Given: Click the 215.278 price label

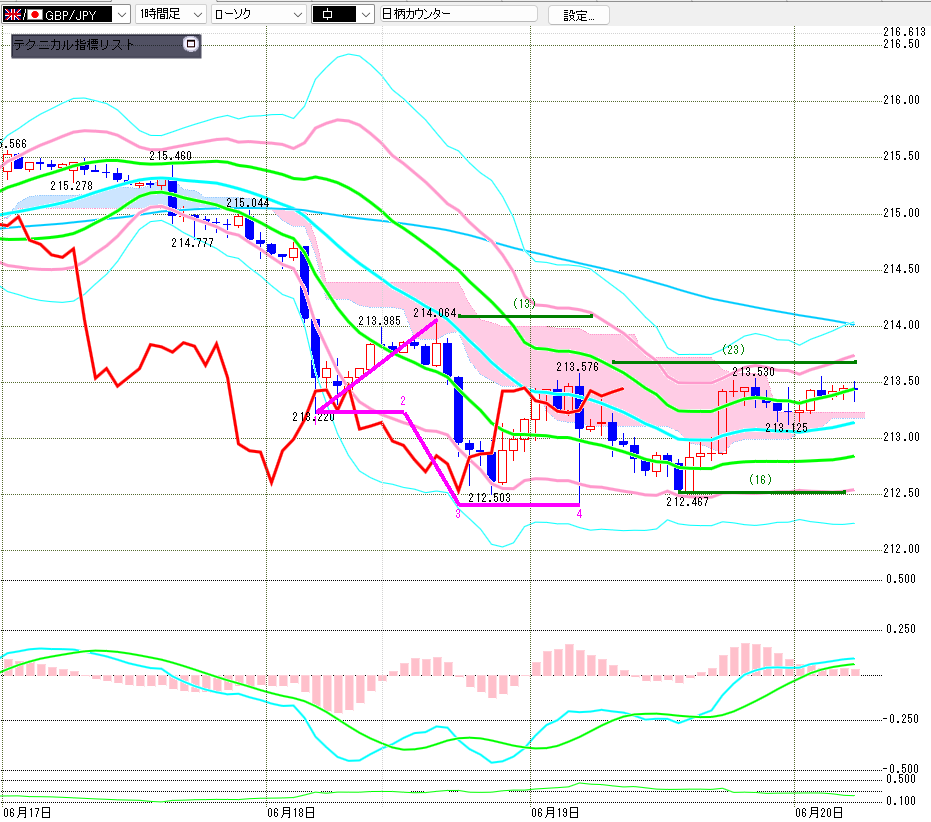Looking at the screenshot, I should coord(72,186).
